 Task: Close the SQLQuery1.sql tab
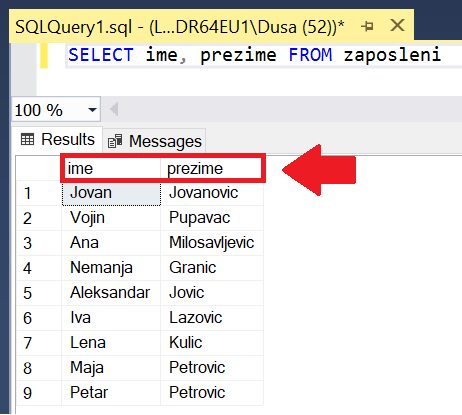tap(397, 25)
